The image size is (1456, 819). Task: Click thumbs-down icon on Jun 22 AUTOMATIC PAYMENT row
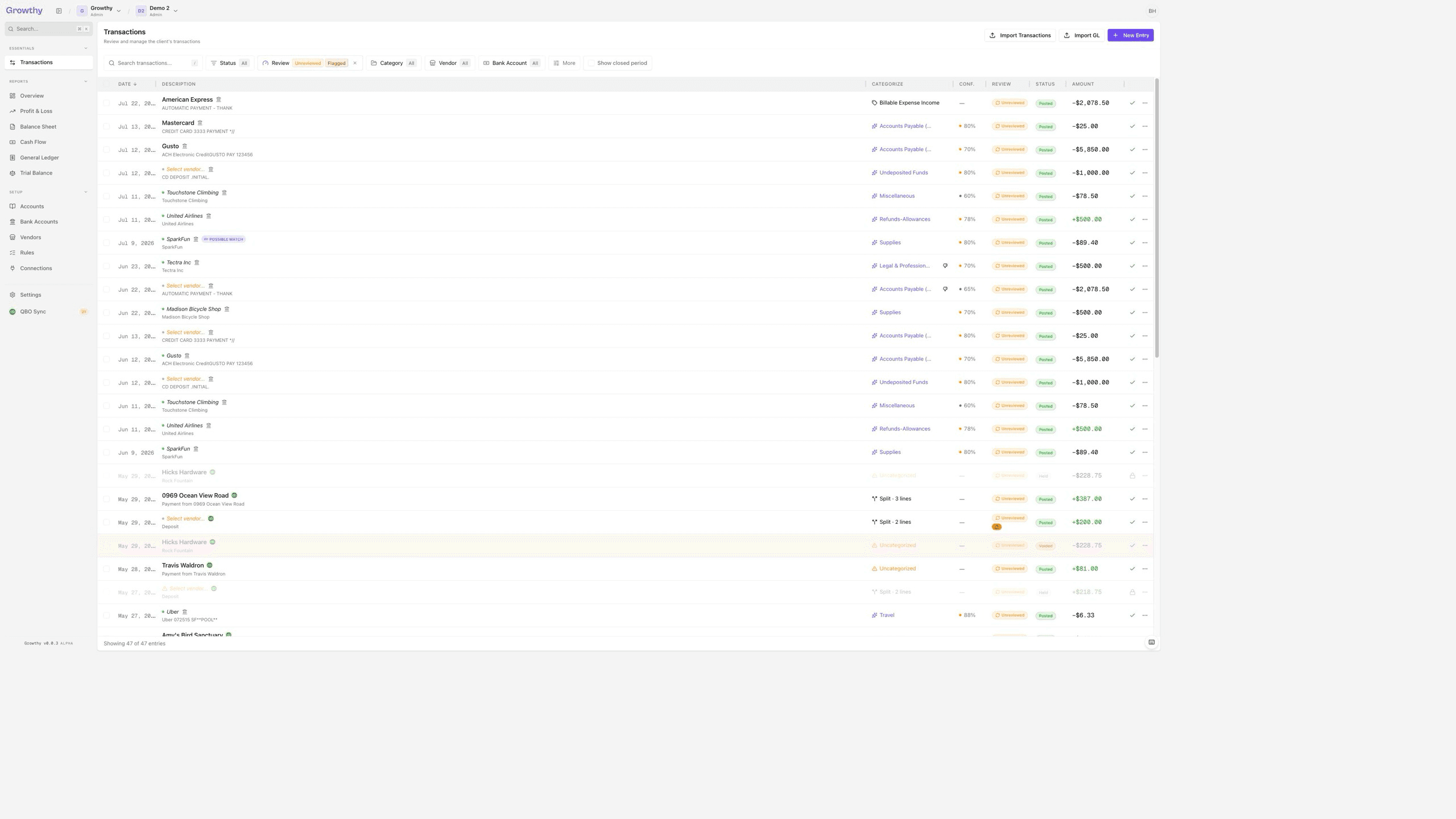(945, 289)
